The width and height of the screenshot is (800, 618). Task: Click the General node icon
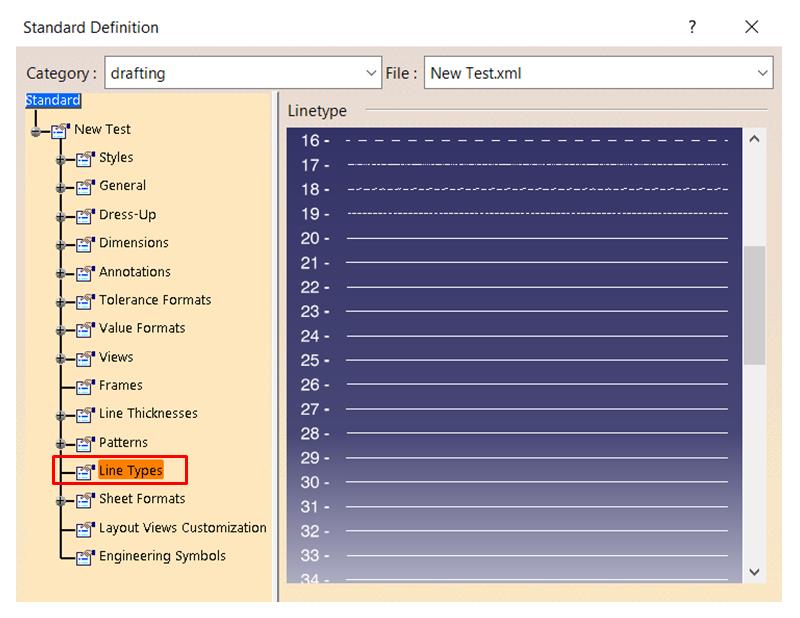point(83,186)
